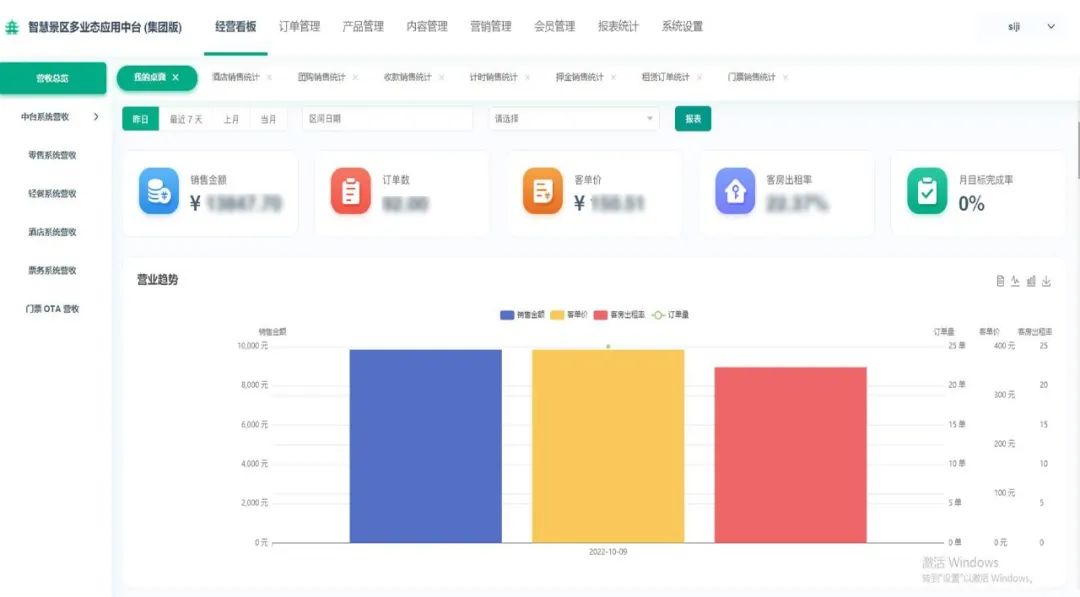Image resolution: width=1080 pixels, height=597 pixels.
Task: Click the red 订单数 clipboard icon
Action: [351, 191]
